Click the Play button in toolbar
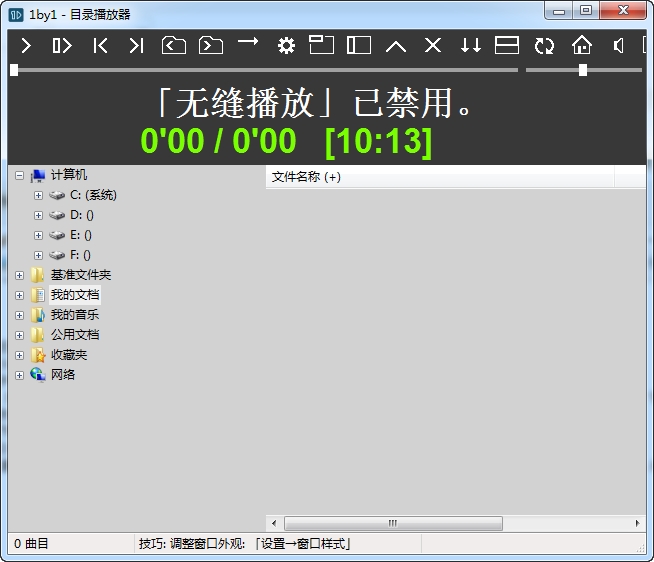 (x=26, y=45)
